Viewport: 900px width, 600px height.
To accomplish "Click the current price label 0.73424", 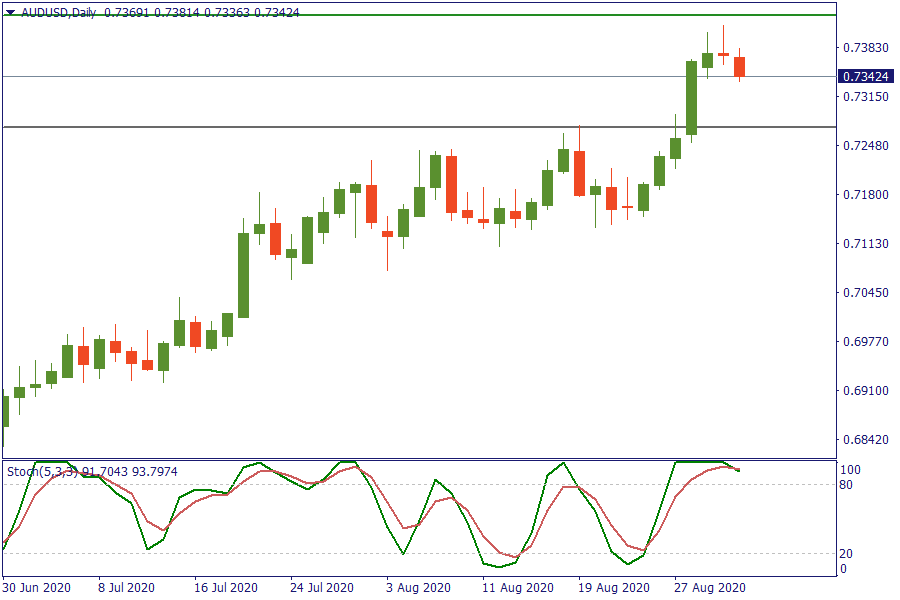I will pyautogui.click(x=866, y=76).
